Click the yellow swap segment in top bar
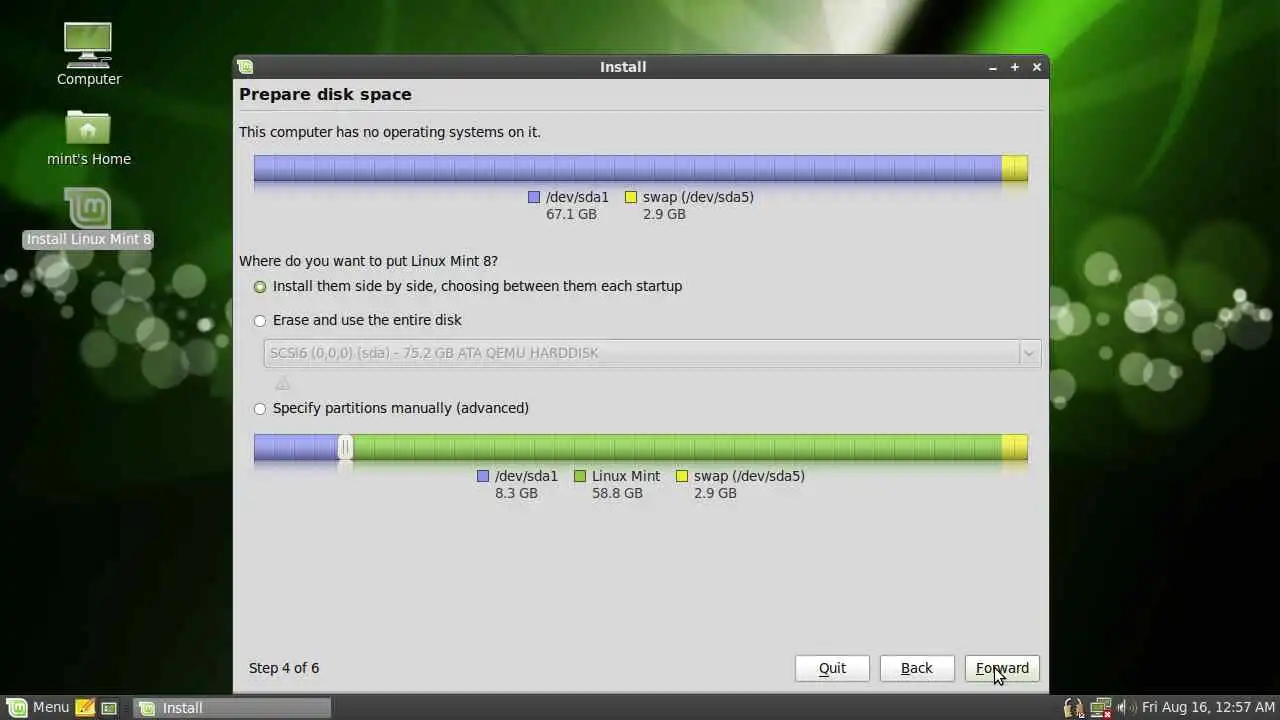1280x720 pixels. click(x=1014, y=168)
